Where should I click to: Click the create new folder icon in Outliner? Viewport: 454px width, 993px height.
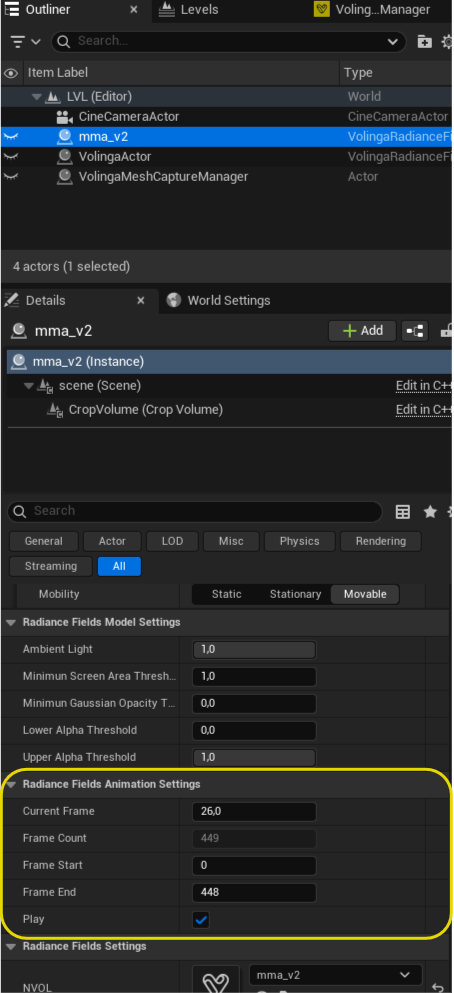[424, 42]
